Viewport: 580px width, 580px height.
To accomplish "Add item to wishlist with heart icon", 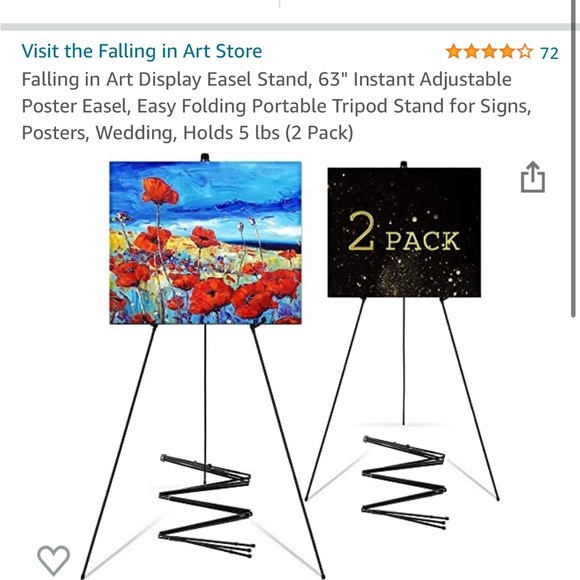I will pos(54,560).
